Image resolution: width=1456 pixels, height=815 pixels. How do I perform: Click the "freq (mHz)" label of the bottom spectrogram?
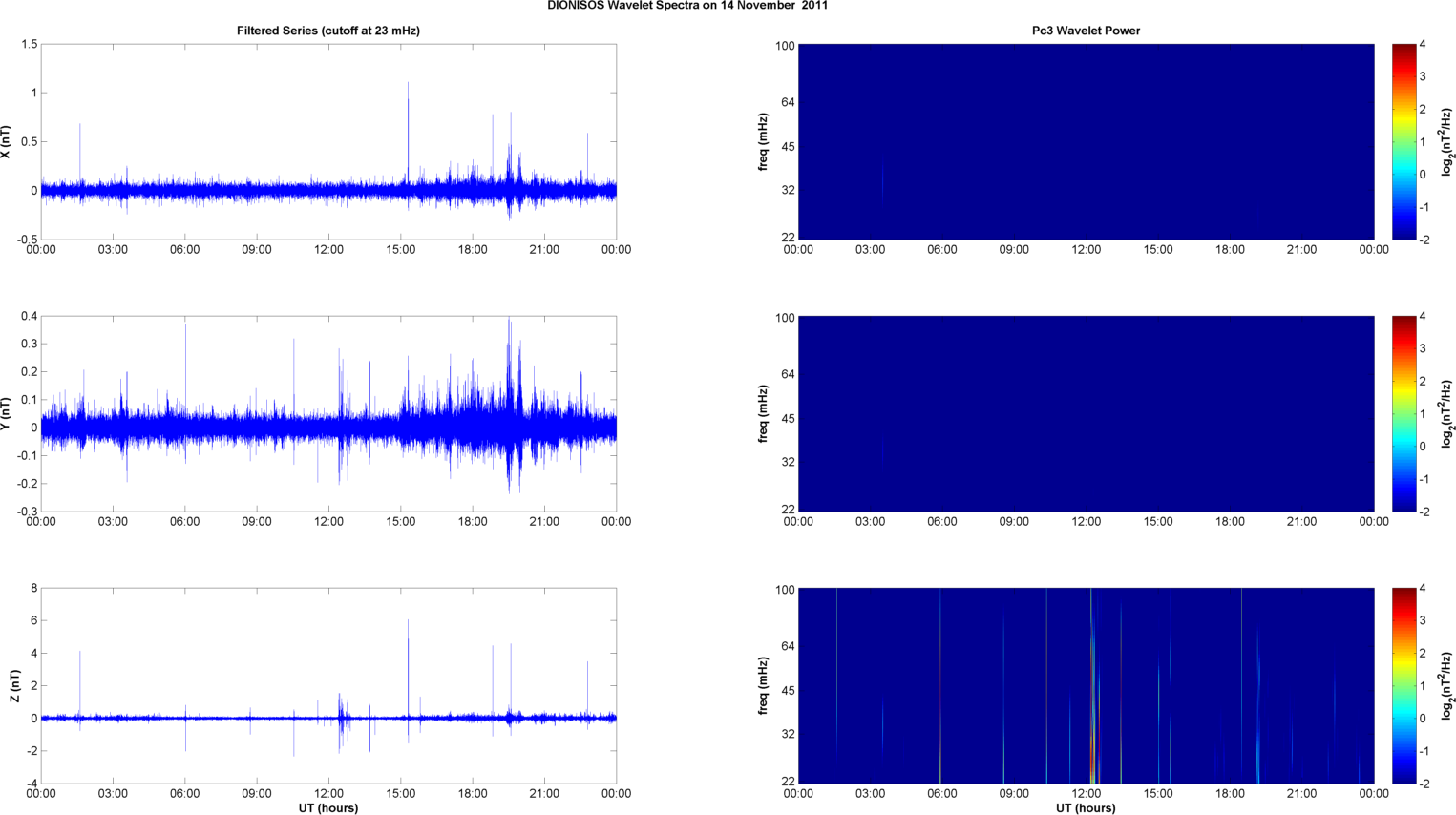[x=764, y=686]
